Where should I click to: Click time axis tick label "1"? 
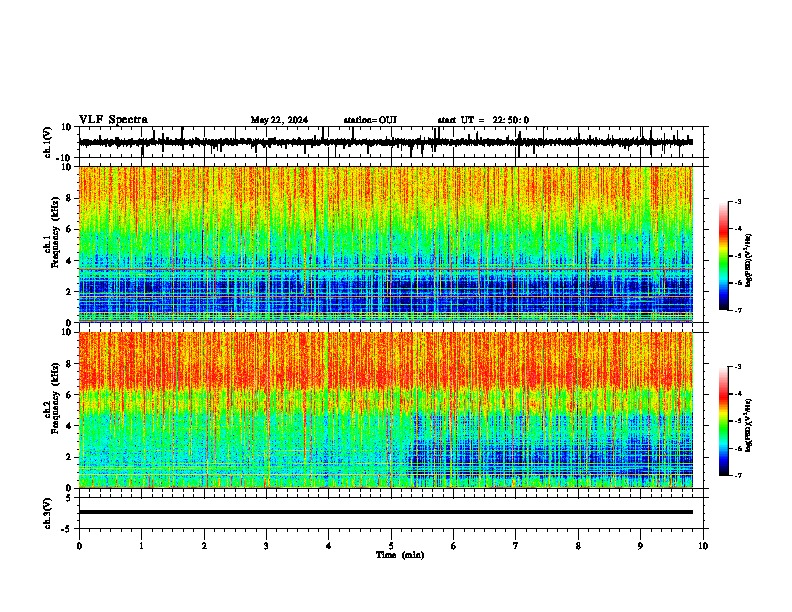click(x=141, y=546)
